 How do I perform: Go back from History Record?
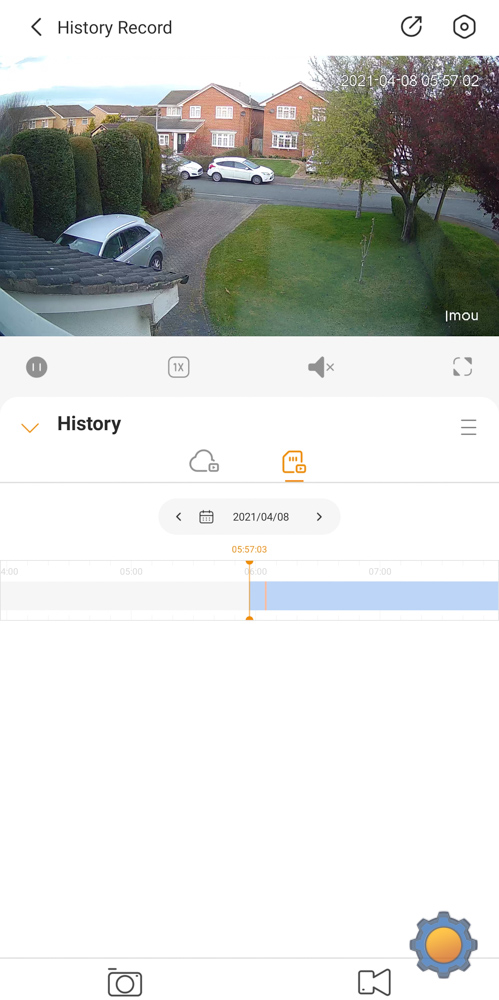36,27
